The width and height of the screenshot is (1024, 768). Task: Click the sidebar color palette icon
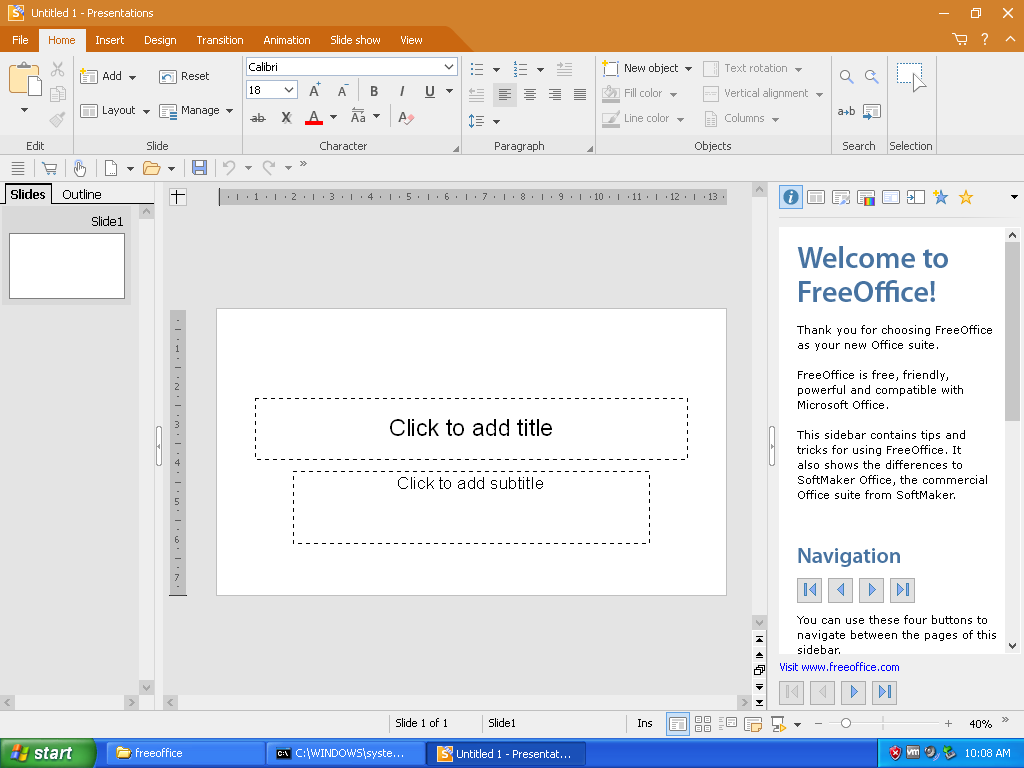[x=866, y=197]
